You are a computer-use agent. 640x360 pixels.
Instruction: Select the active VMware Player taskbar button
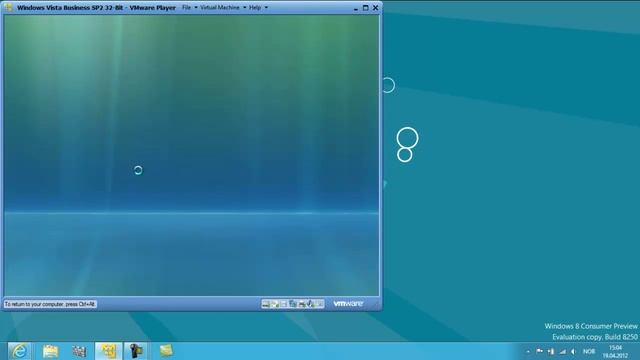pos(108,351)
